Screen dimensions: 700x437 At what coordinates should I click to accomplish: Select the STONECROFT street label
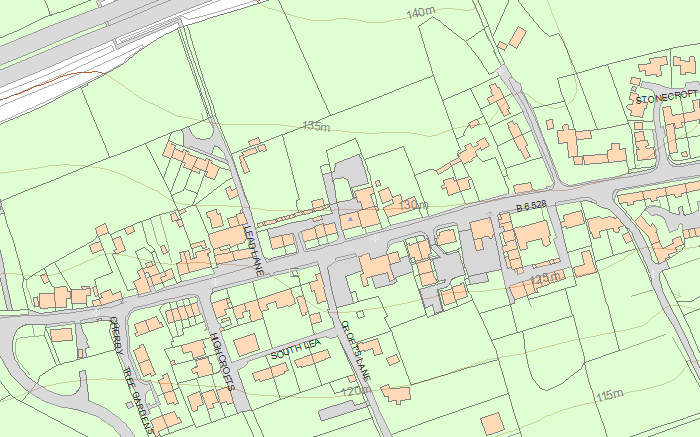[667, 97]
